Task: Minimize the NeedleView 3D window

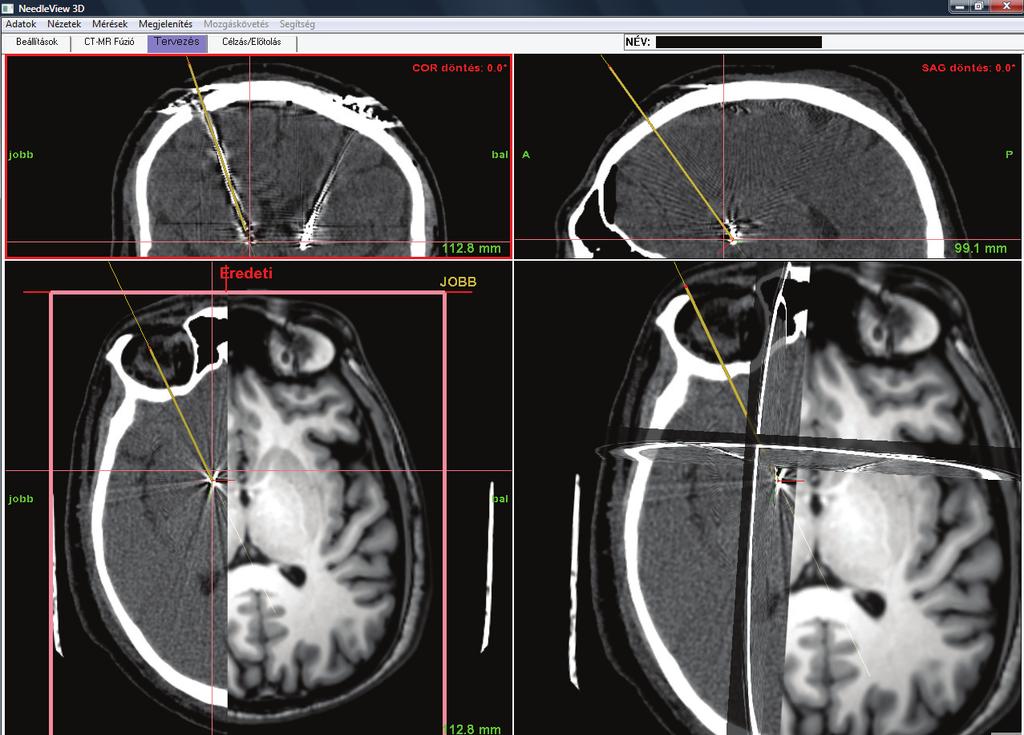Action: tap(960, 7)
